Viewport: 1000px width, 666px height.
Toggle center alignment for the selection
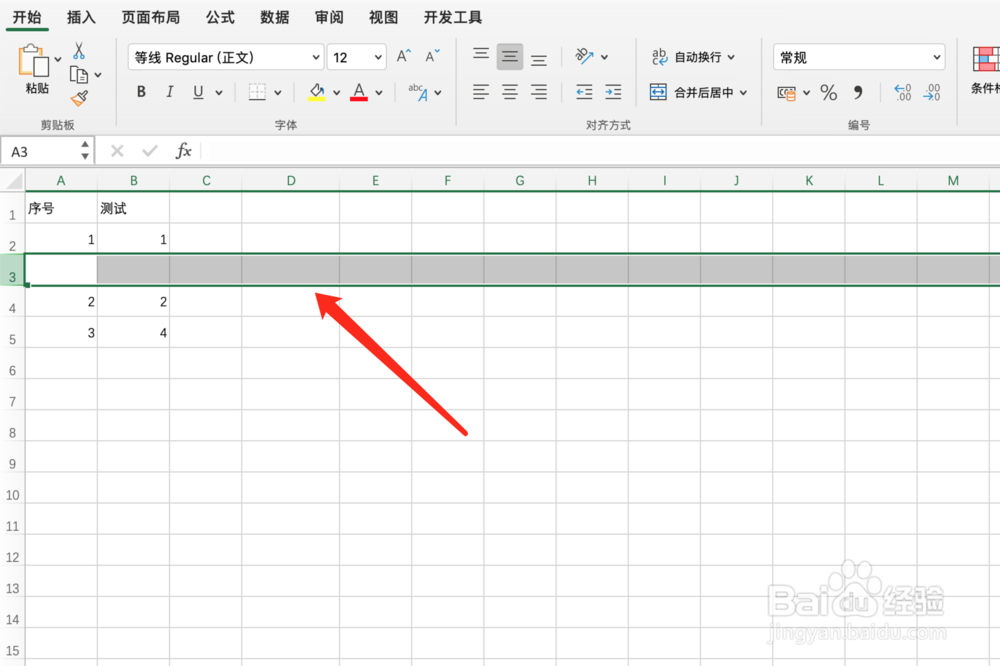[x=510, y=92]
